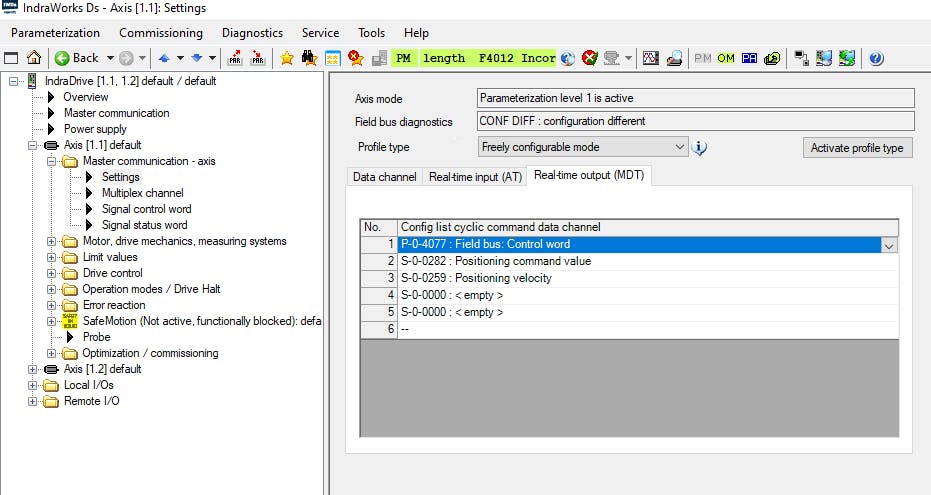931x495 pixels.
Task: Expand the Limit values folder
Action: coord(52,257)
